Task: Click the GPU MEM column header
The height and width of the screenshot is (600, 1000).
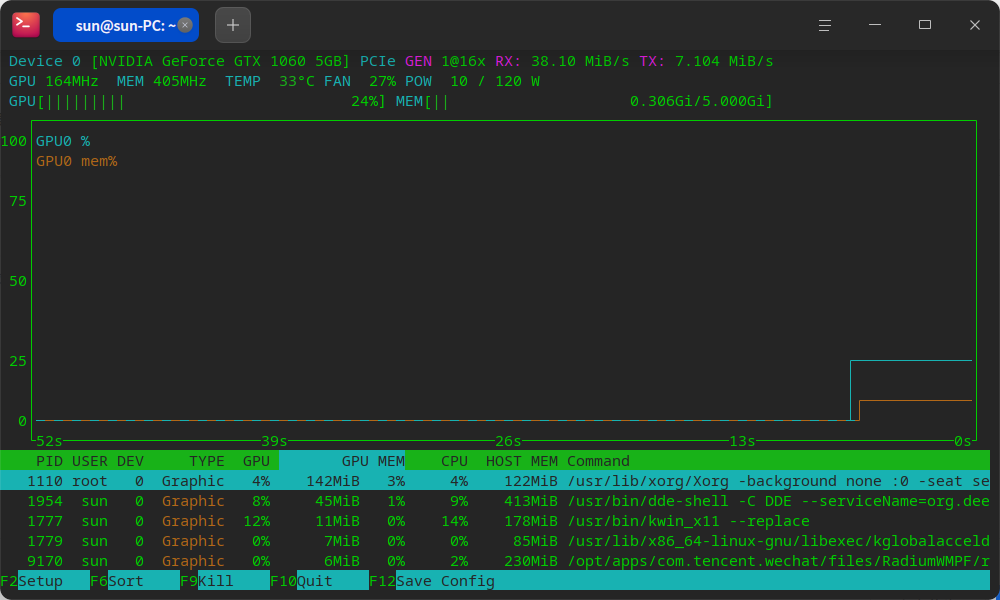Action: click(373, 461)
